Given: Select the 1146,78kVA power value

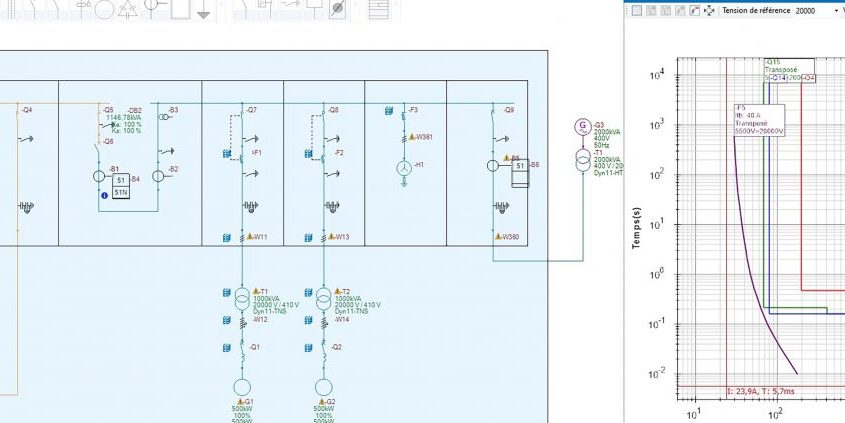Looking at the screenshot, I should [123, 117].
